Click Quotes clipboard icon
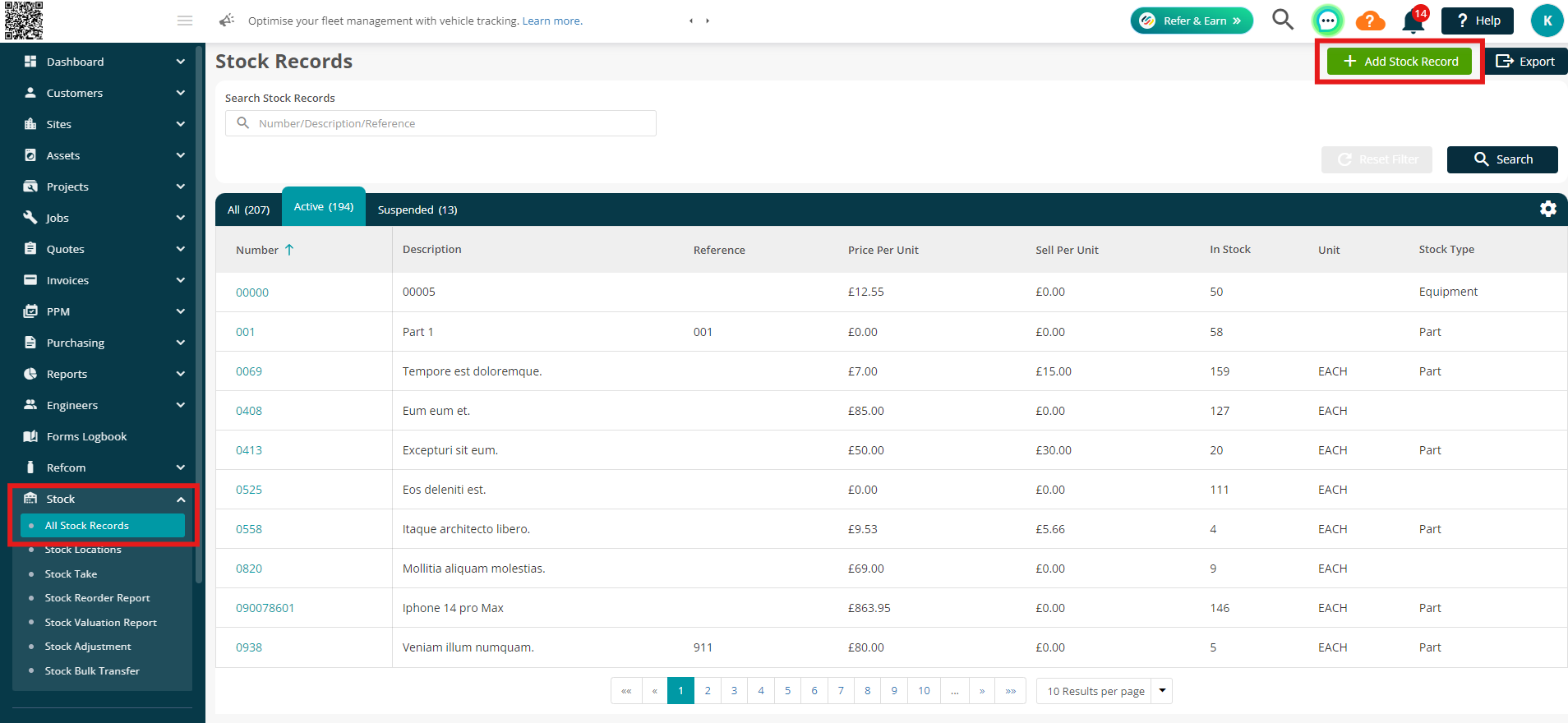 [x=30, y=249]
